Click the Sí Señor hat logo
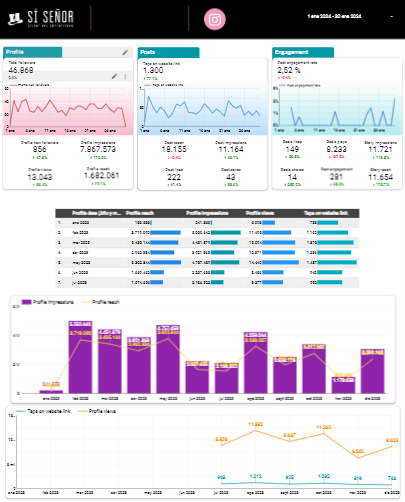The height and width of the screenshot is (502, 405). coord(15,19)
